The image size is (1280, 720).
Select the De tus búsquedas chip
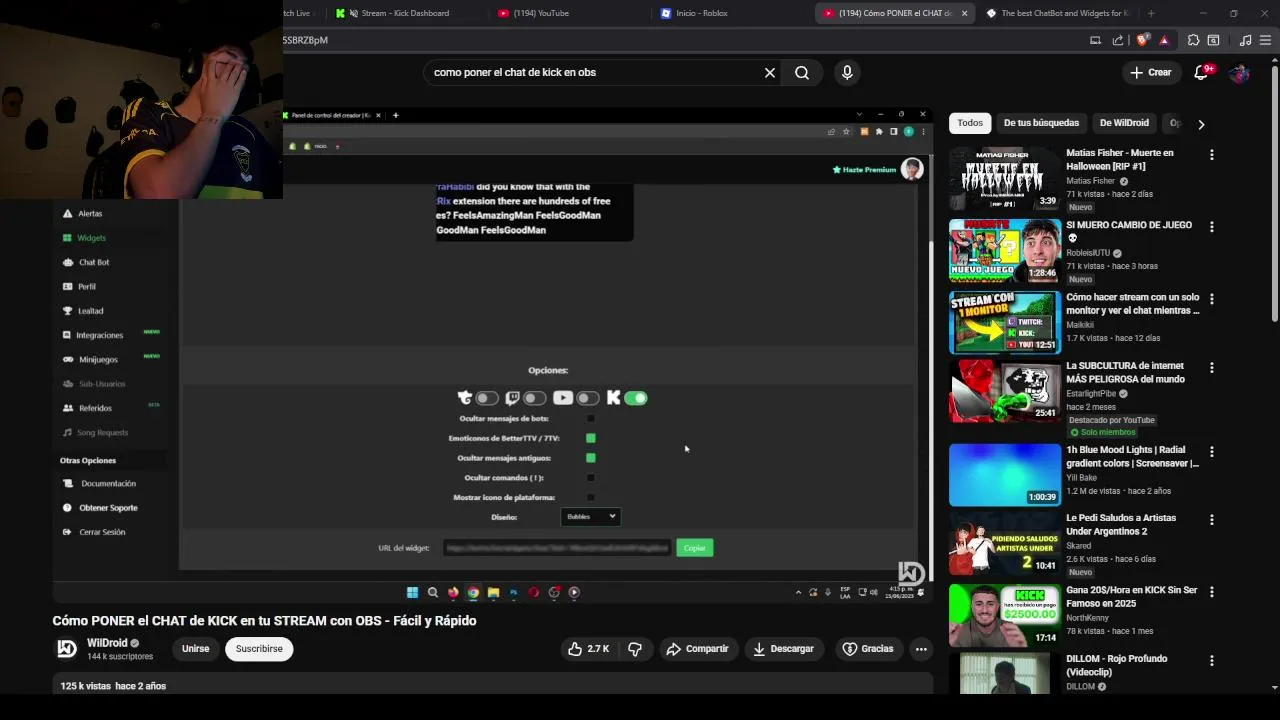[x=1041, y=123]
